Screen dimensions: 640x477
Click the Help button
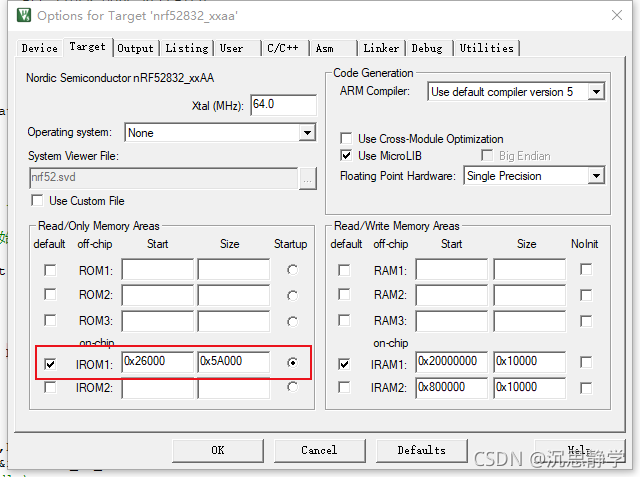(580, 450)
